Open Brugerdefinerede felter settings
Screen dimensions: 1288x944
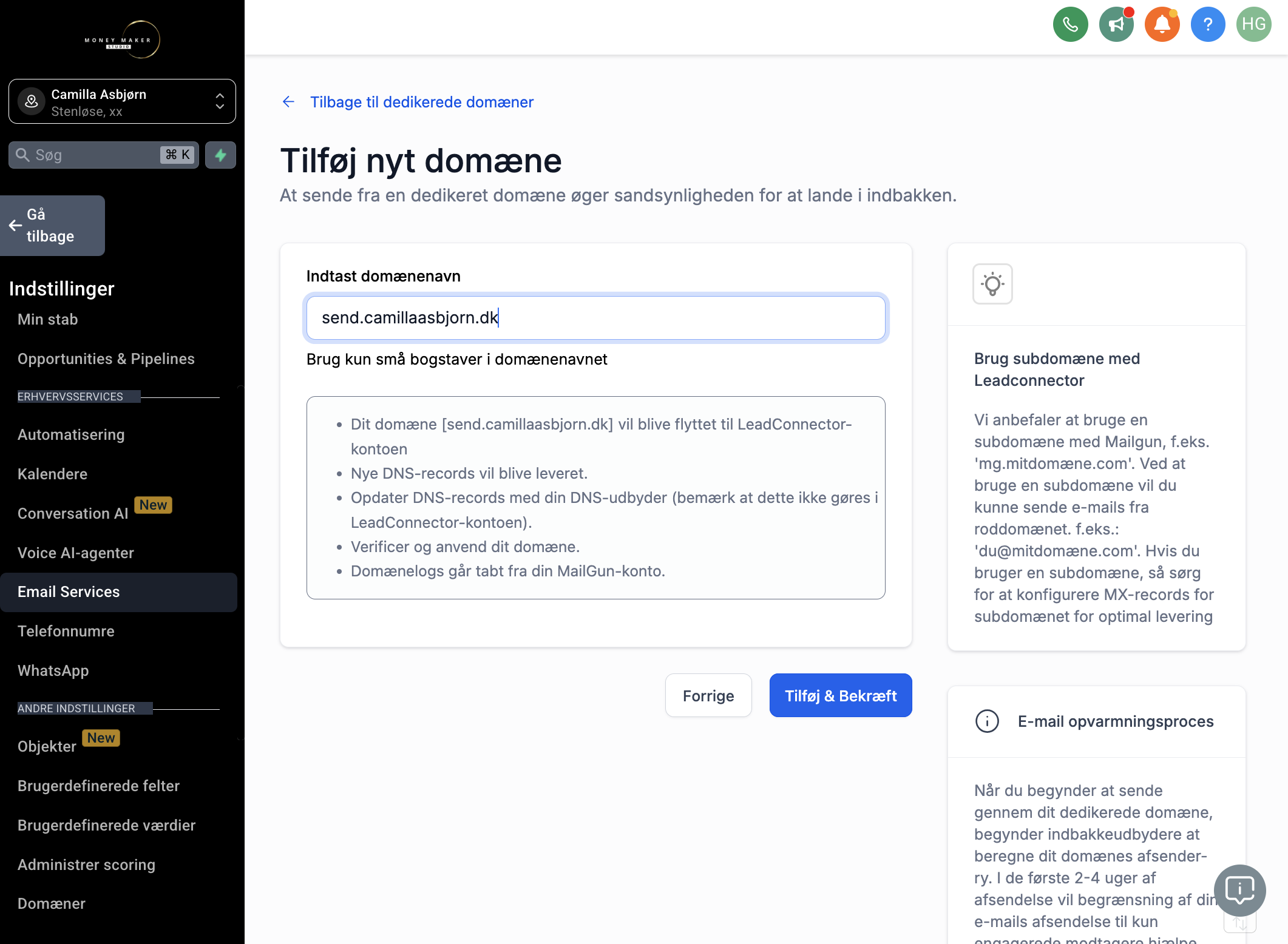tap(99, 786)
